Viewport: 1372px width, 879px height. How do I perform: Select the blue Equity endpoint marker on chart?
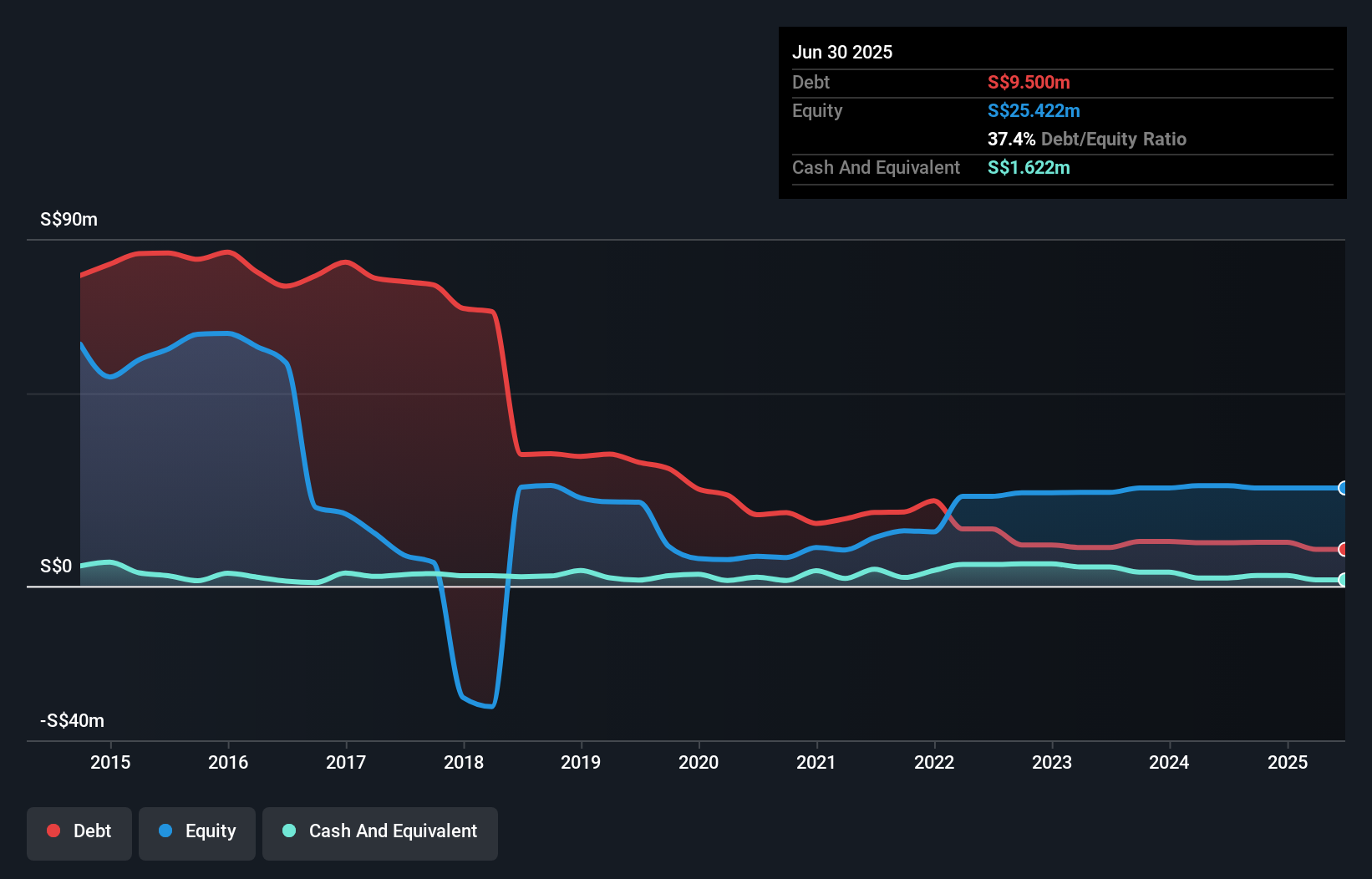[x=1343, y=488]
